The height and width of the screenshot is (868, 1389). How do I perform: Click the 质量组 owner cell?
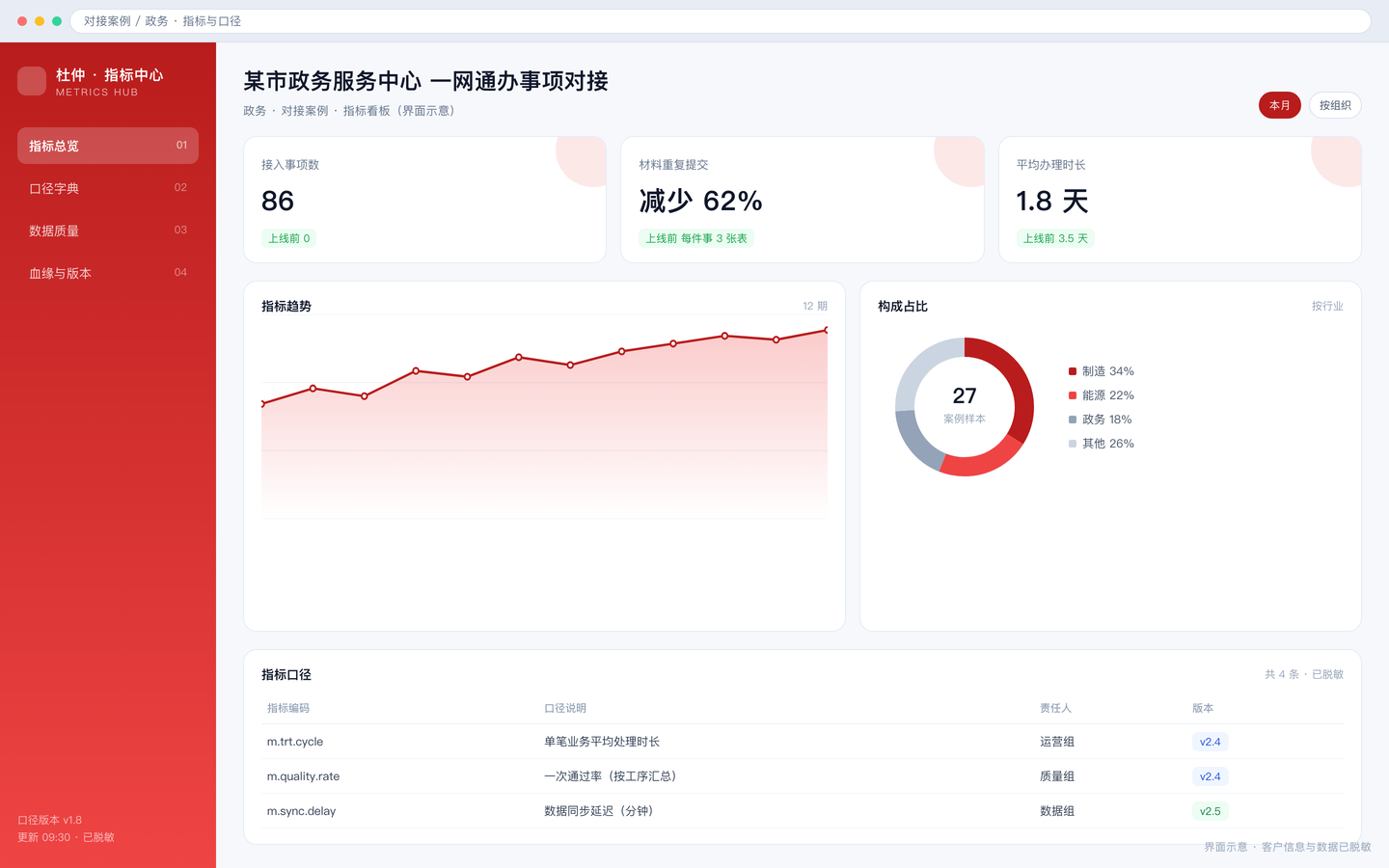(x=1057, y=776)
